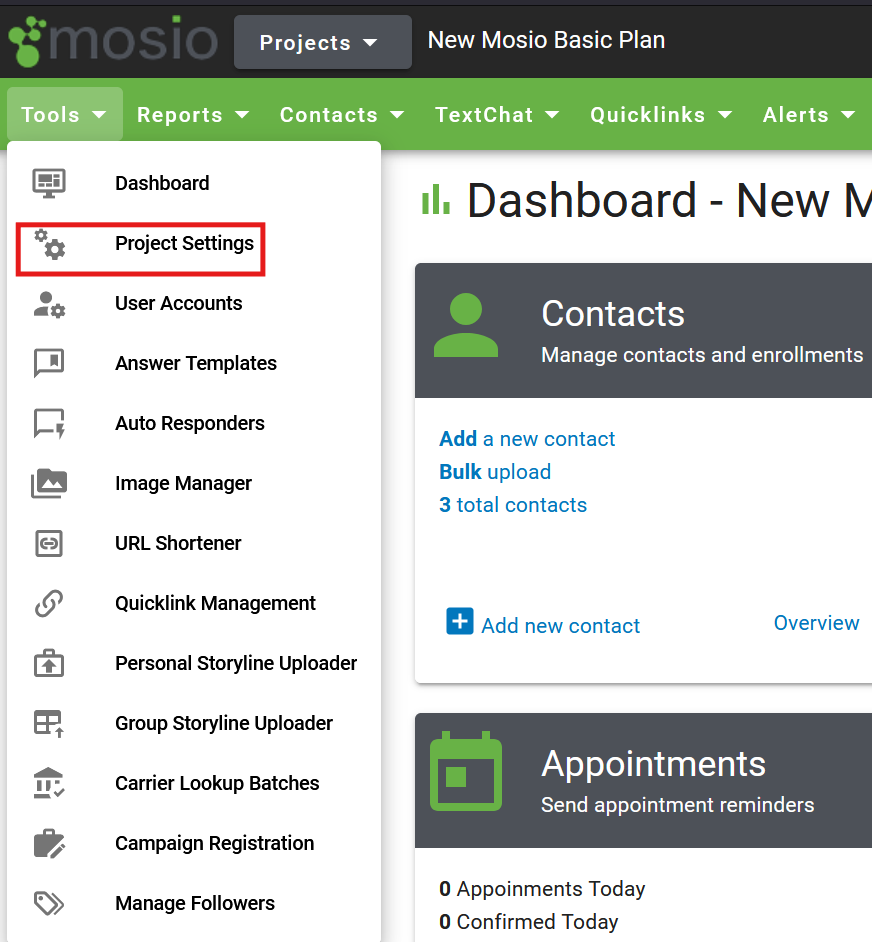This screenshot has width=872, height=942.
Task: Click the blue plus icon
Action: pyautogui.click(x=460, y=621)
